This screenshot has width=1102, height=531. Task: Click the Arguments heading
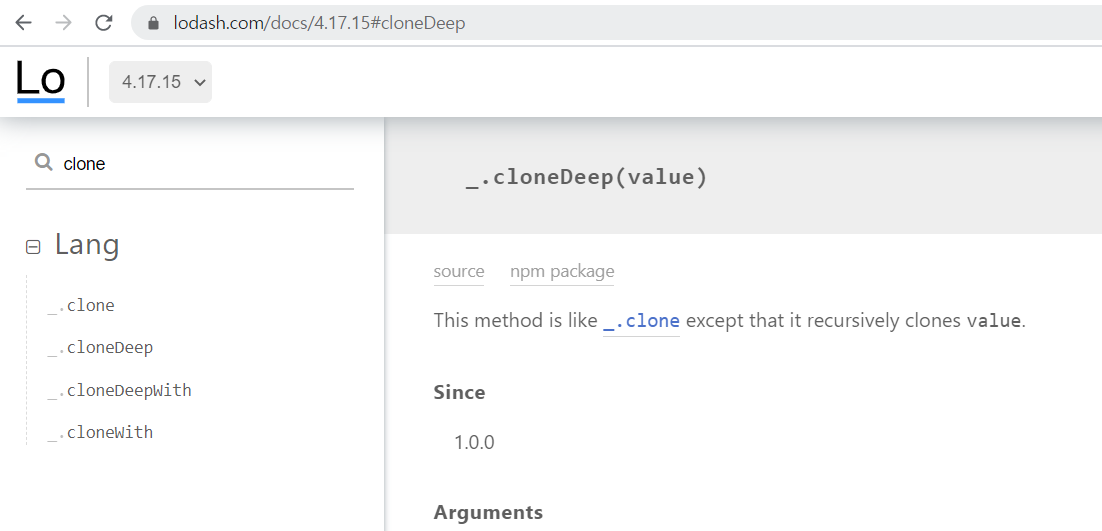tap(488, 512)
